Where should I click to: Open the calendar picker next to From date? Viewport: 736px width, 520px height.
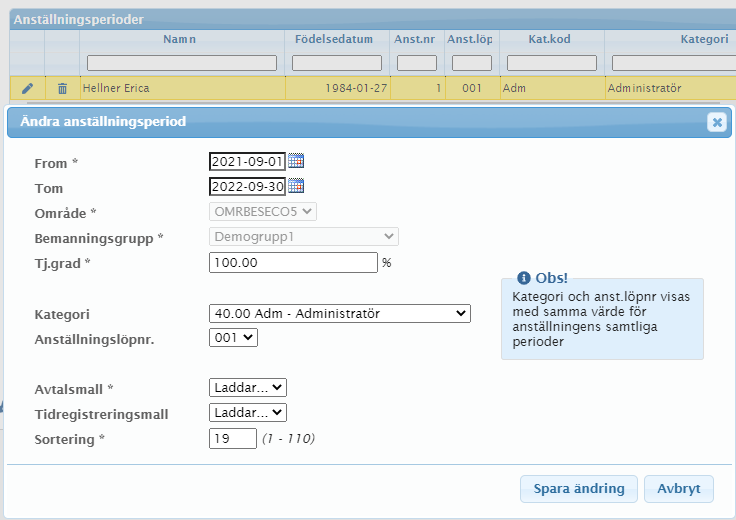tap(296, 161)
